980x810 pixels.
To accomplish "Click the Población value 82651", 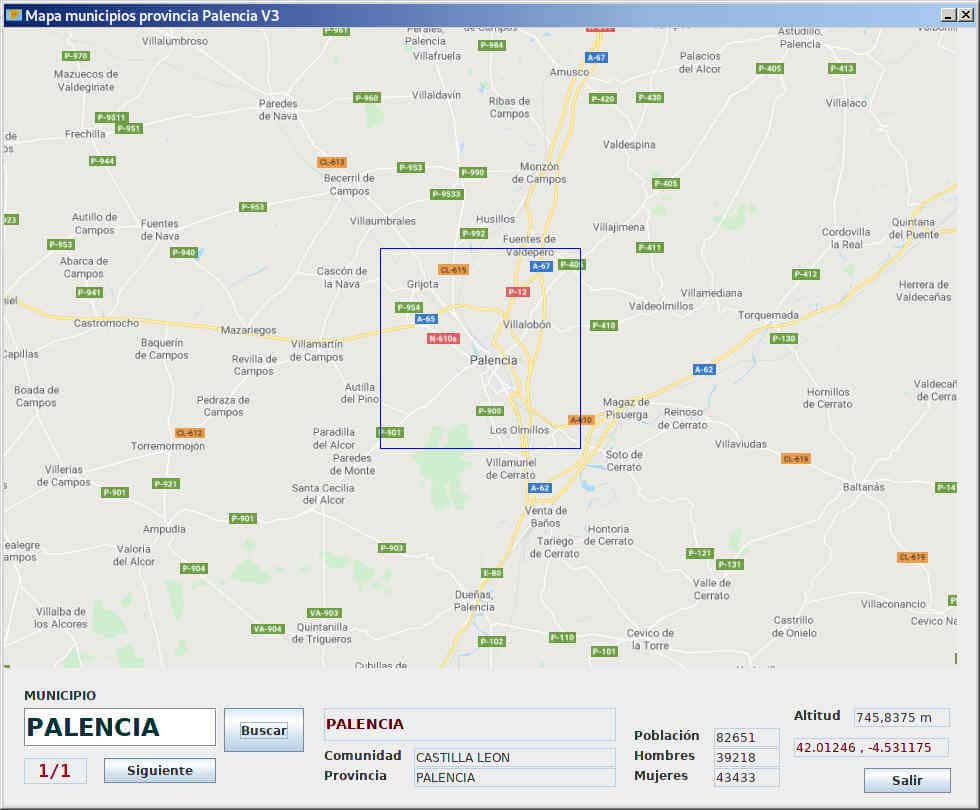I will coord(746,738).
